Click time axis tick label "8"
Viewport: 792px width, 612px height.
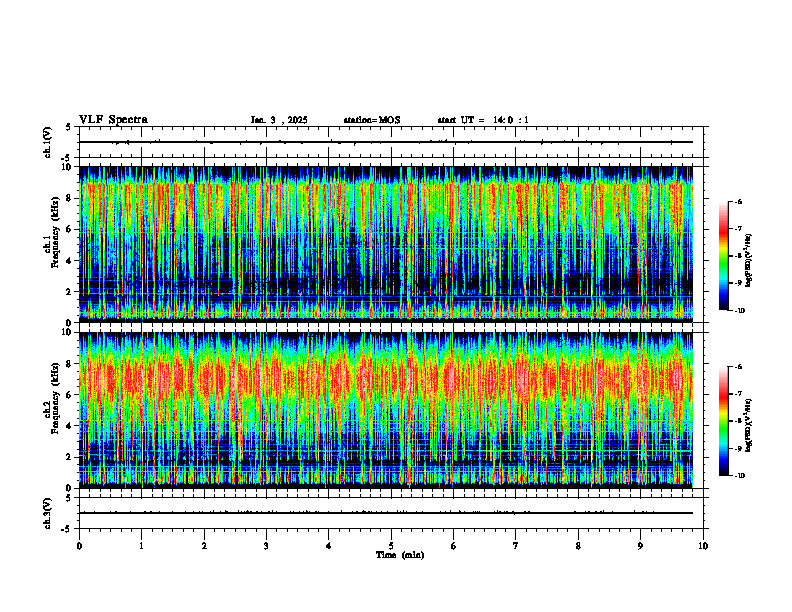tap(578, 546)
